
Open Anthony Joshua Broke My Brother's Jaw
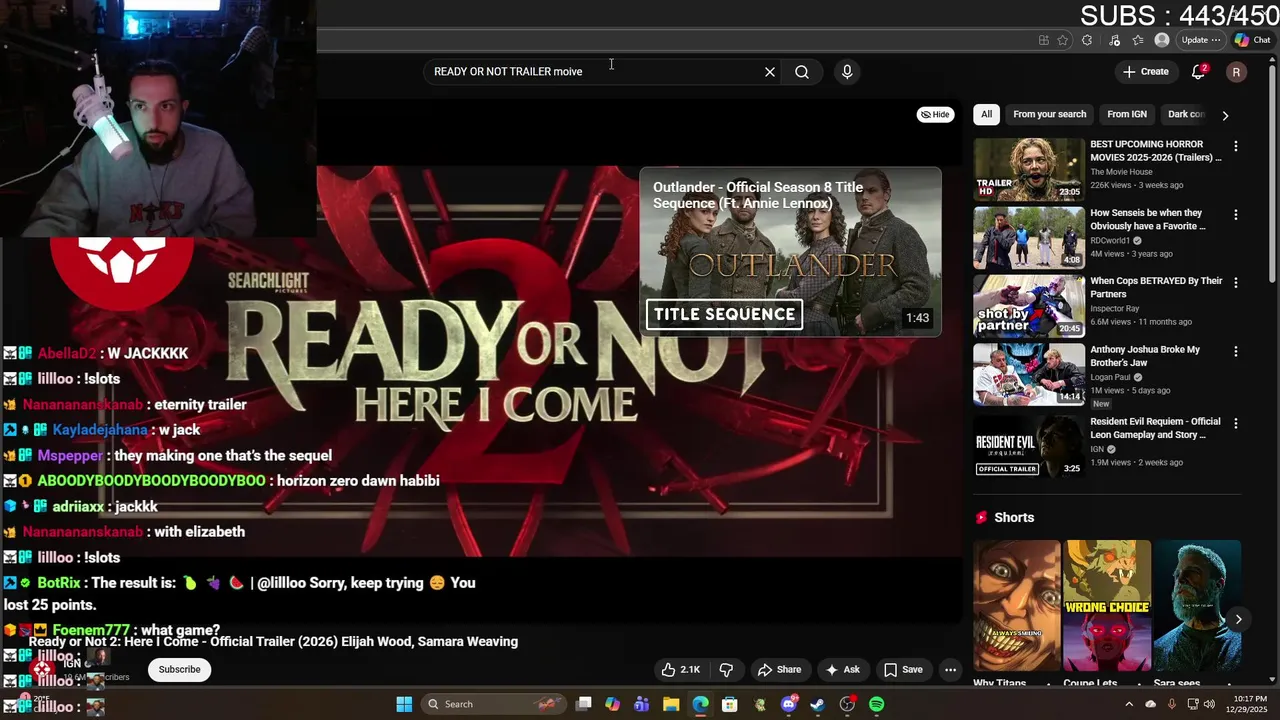click(x=1145, y=356)
